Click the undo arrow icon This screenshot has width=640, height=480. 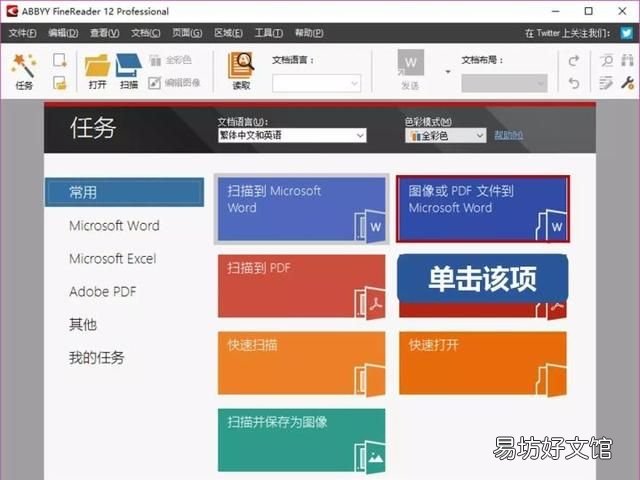point(574,83)
